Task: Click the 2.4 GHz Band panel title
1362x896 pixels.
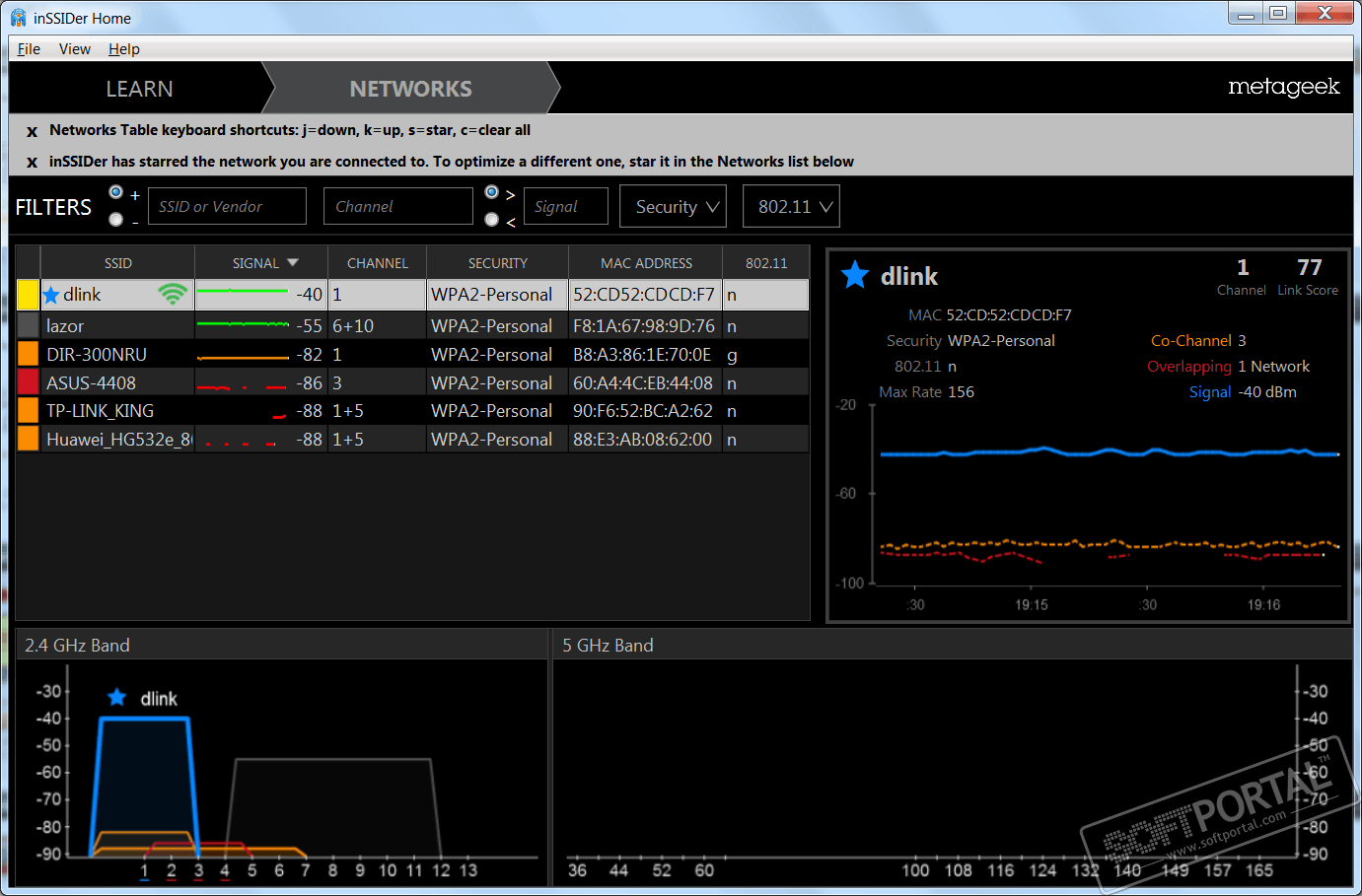Action: click(77, 646)
